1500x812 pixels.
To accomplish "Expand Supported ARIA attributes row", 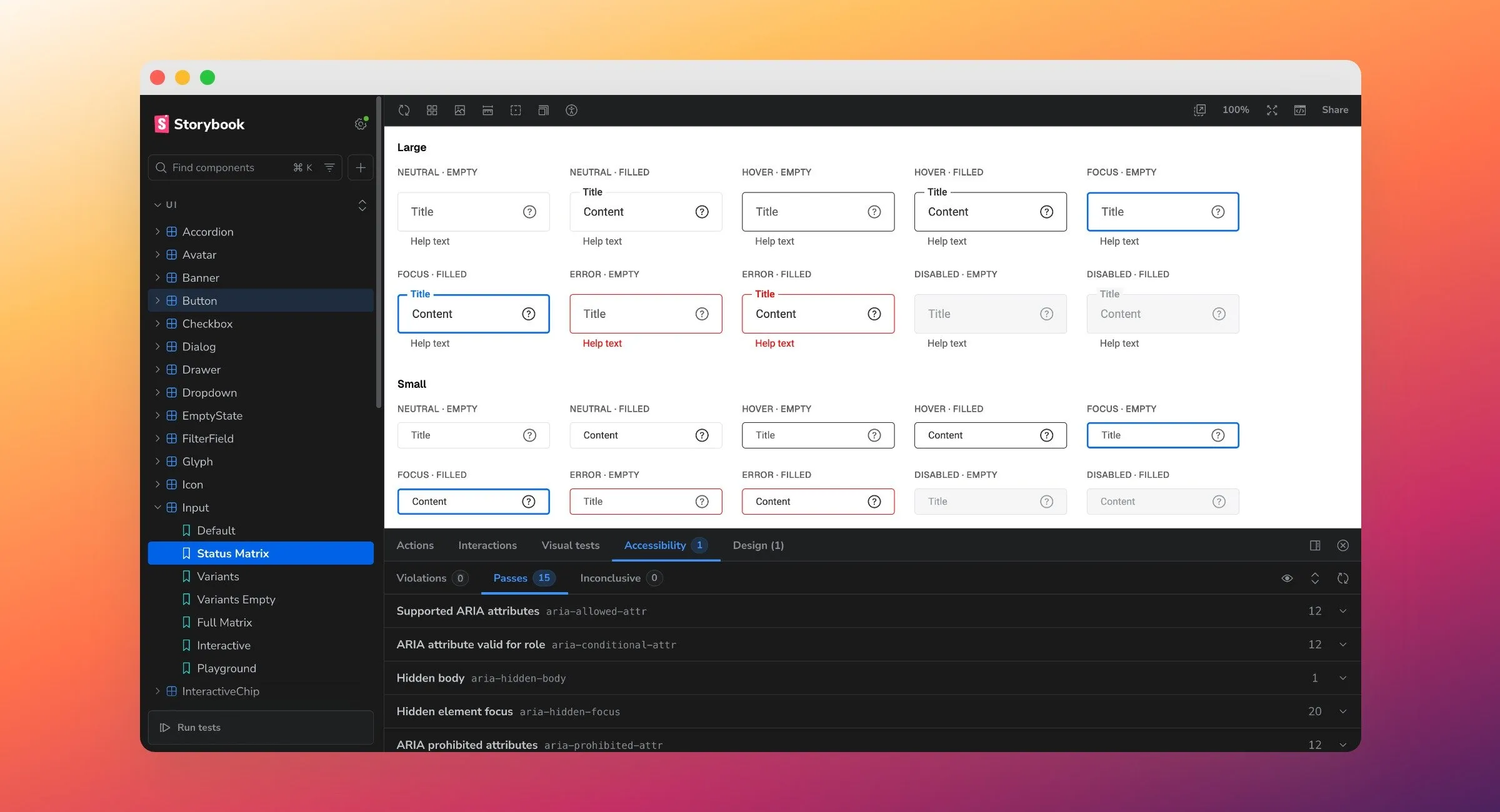I will (872, 611).
